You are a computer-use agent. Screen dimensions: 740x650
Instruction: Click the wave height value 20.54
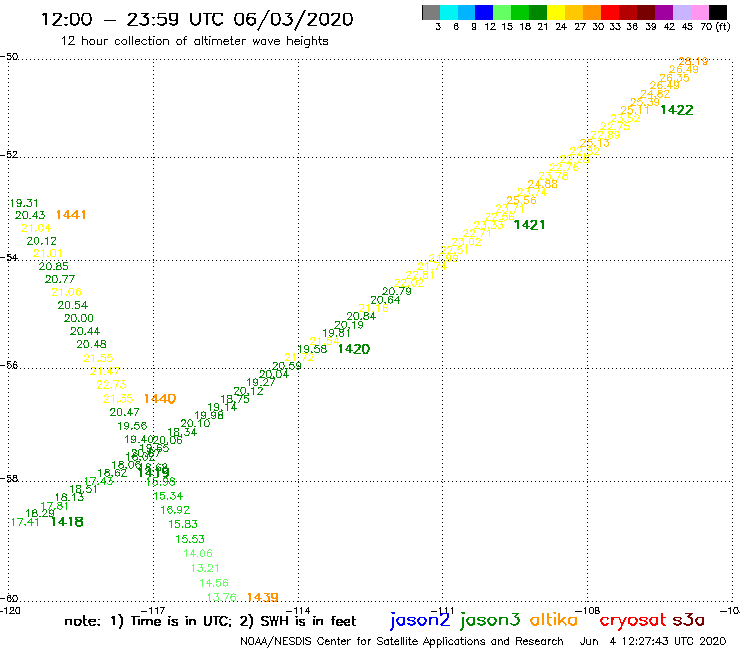(x=73, y=305)
